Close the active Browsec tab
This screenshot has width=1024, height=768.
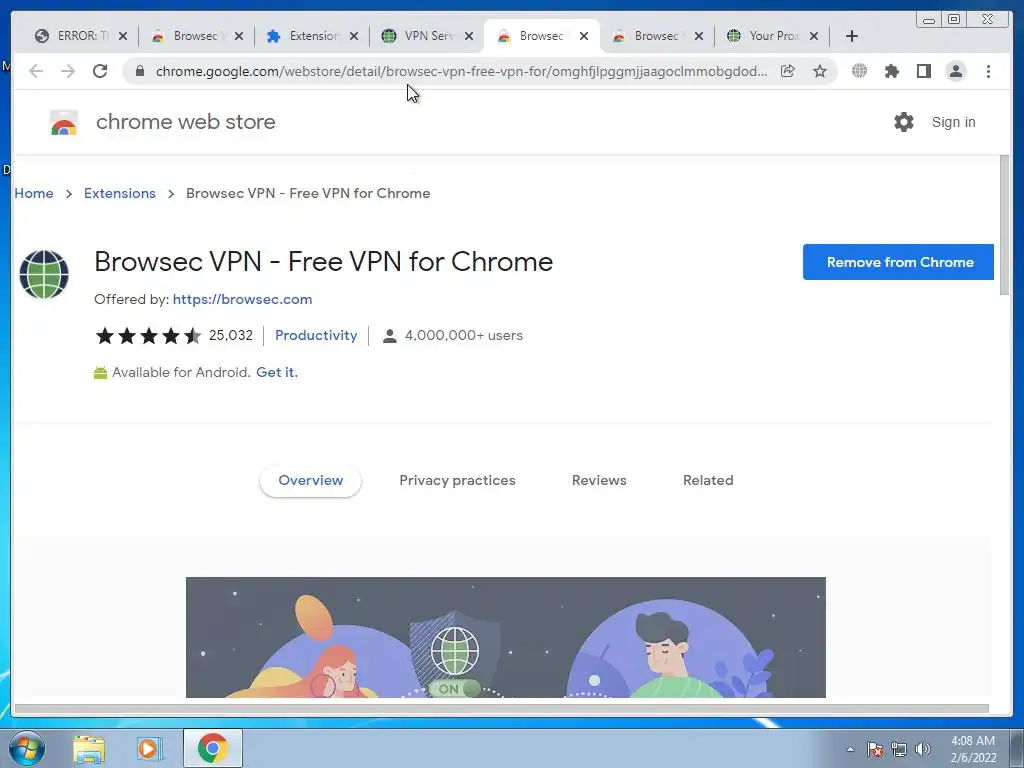click(584, 36)
